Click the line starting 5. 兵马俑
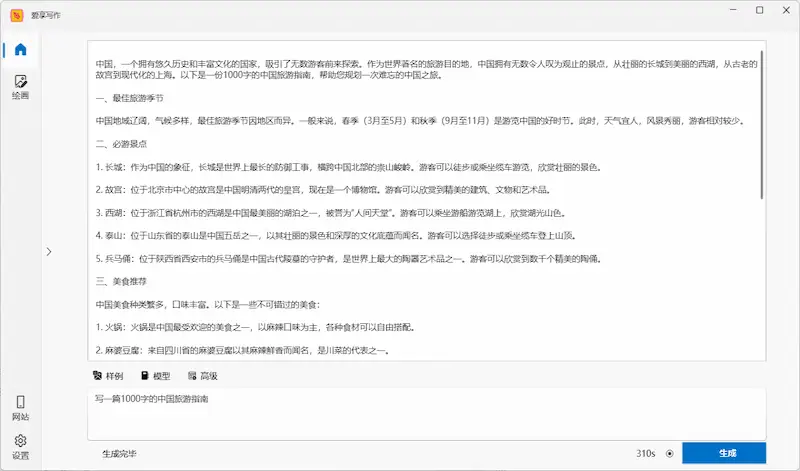Image resolution: width=800 pixels, height=471 pixels. click(349, 259)
